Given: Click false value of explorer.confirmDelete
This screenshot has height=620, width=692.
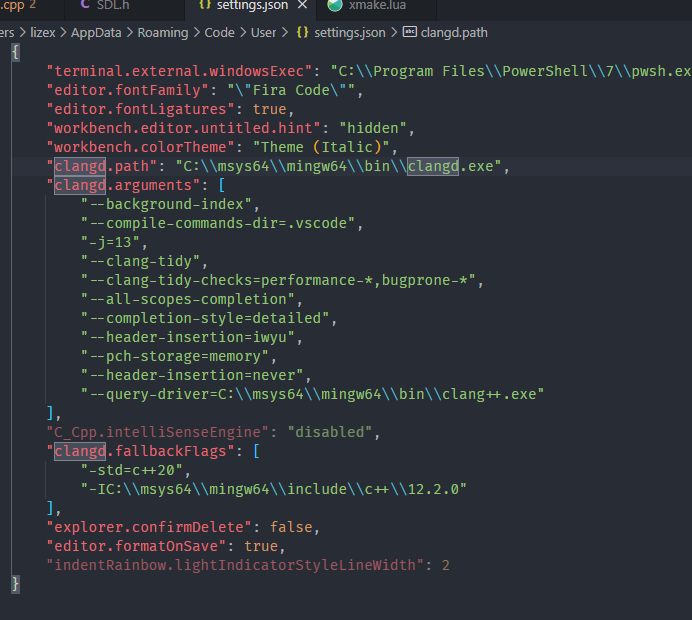Looking at the screenshot, I should tap(291, 526).
